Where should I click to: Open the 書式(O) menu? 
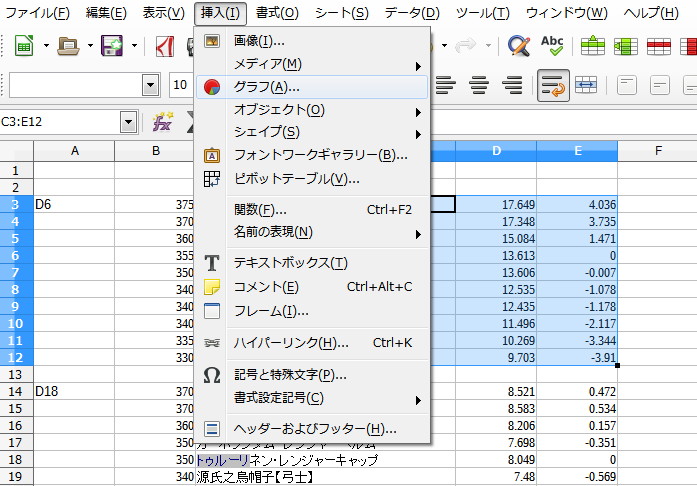pos(277,13)
